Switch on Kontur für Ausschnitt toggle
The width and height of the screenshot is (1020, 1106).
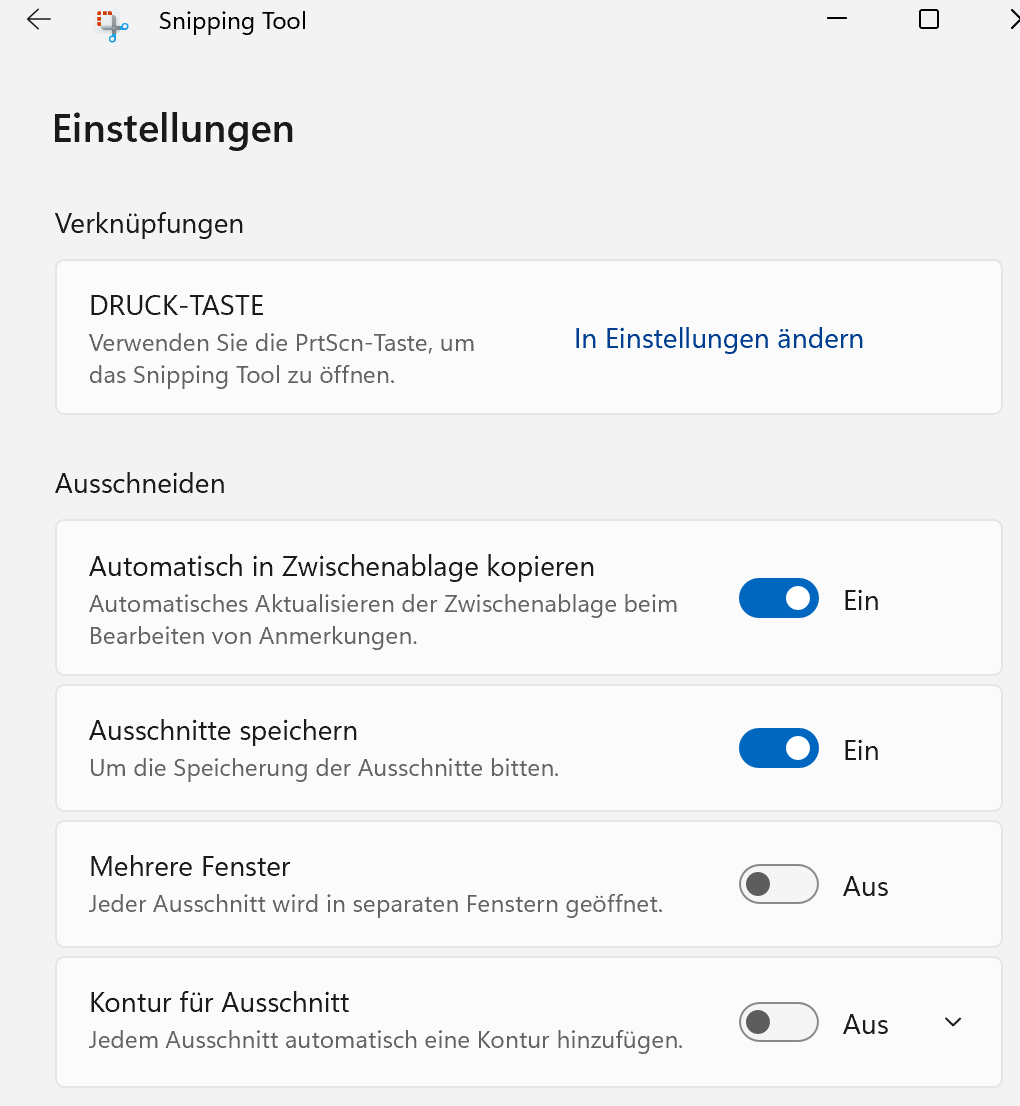(x=778, y=1023)
